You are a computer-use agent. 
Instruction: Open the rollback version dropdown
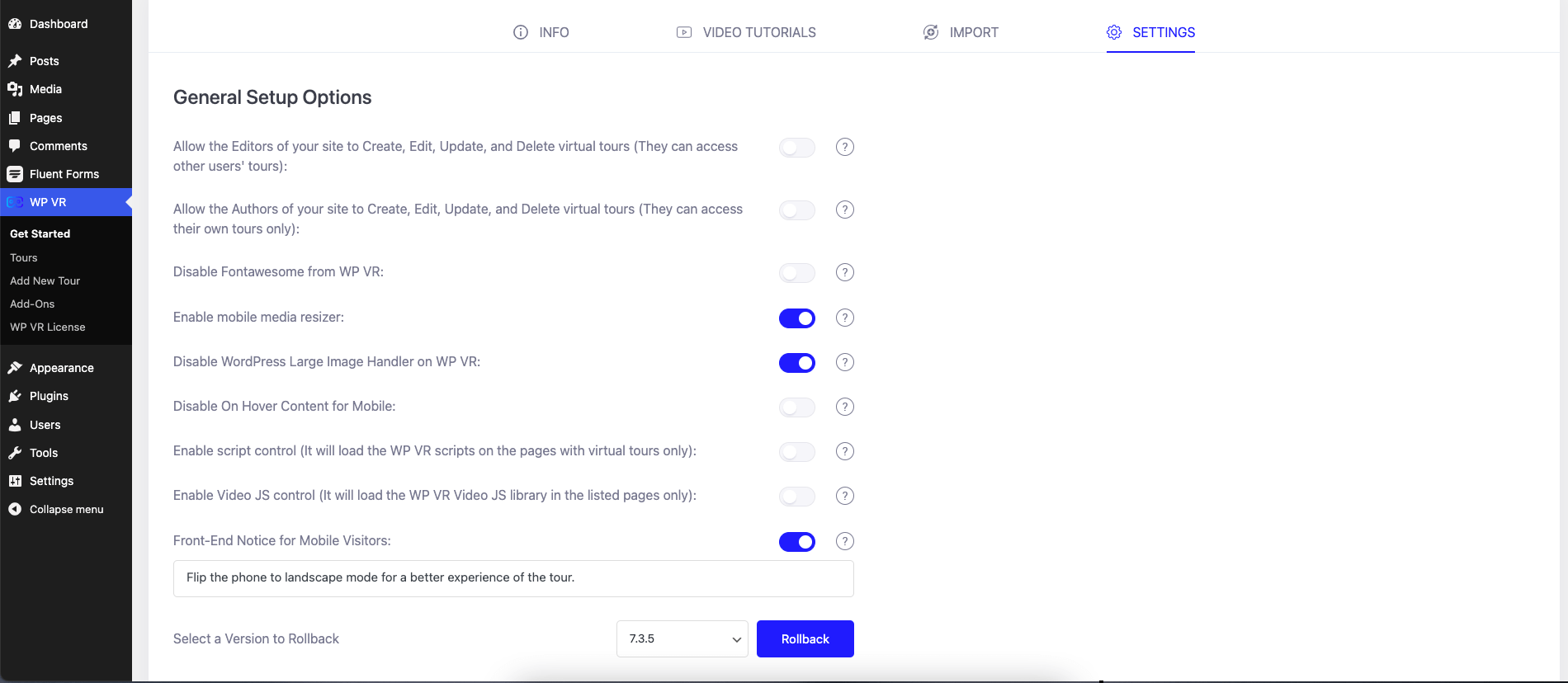point(682,639)
